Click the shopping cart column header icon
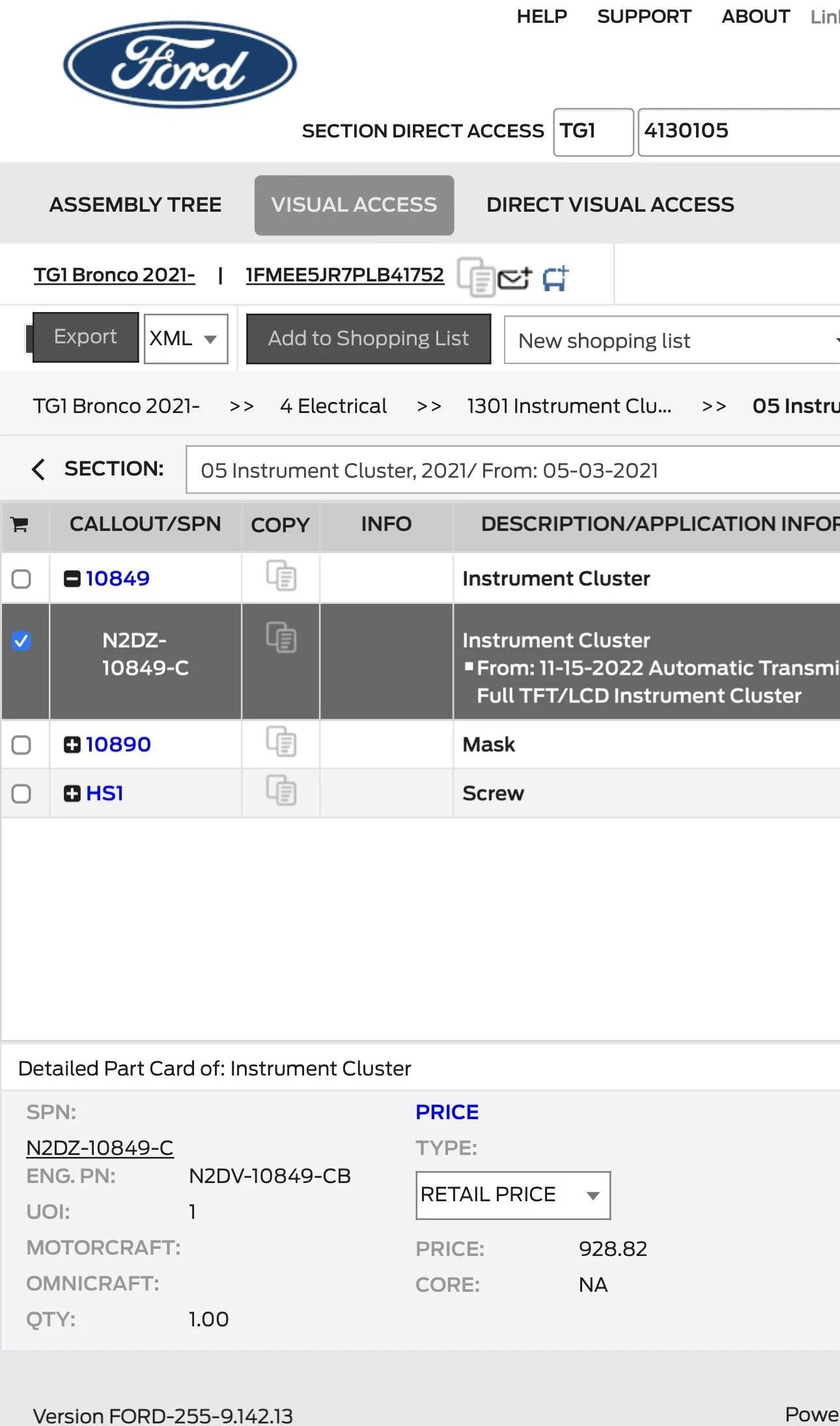The width and height of the screenshot is (840, 1426). pos(20,524)
